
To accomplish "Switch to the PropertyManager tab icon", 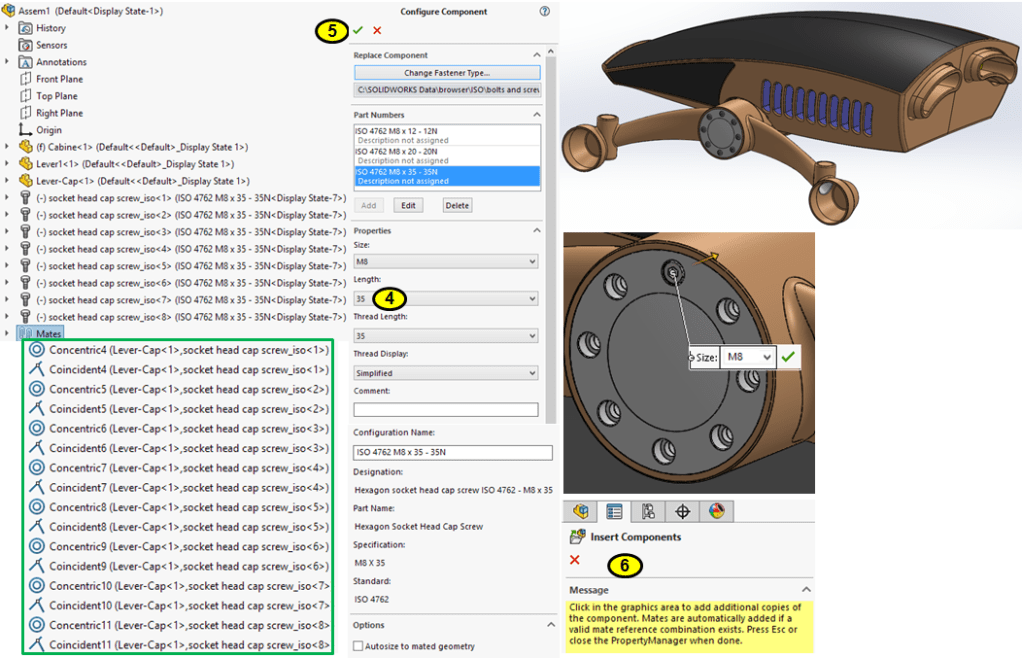I will [614, 511].
